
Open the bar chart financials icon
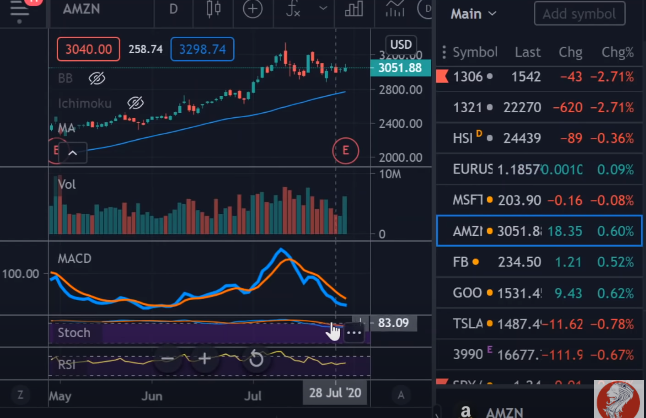354,9
